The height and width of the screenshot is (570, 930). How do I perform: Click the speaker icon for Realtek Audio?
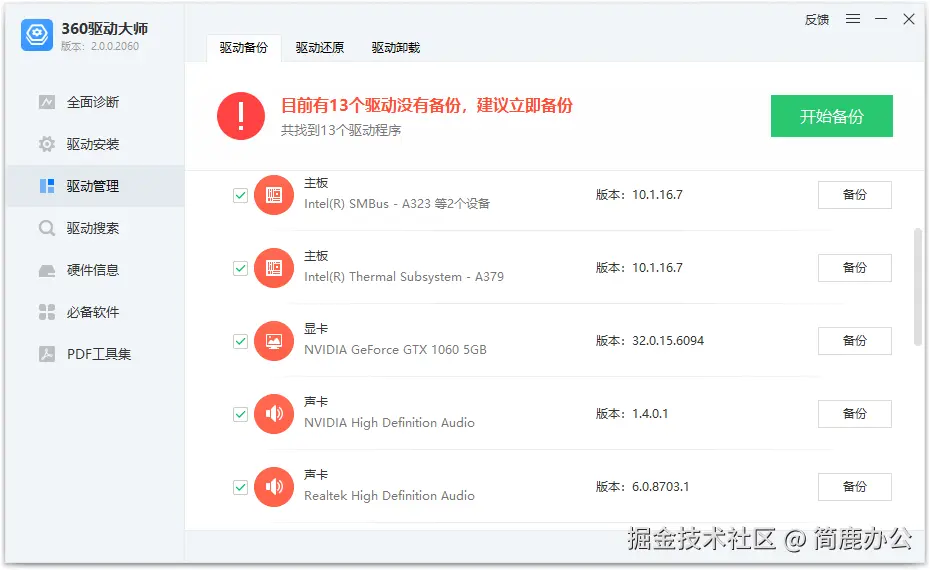[x=274, y=487]
